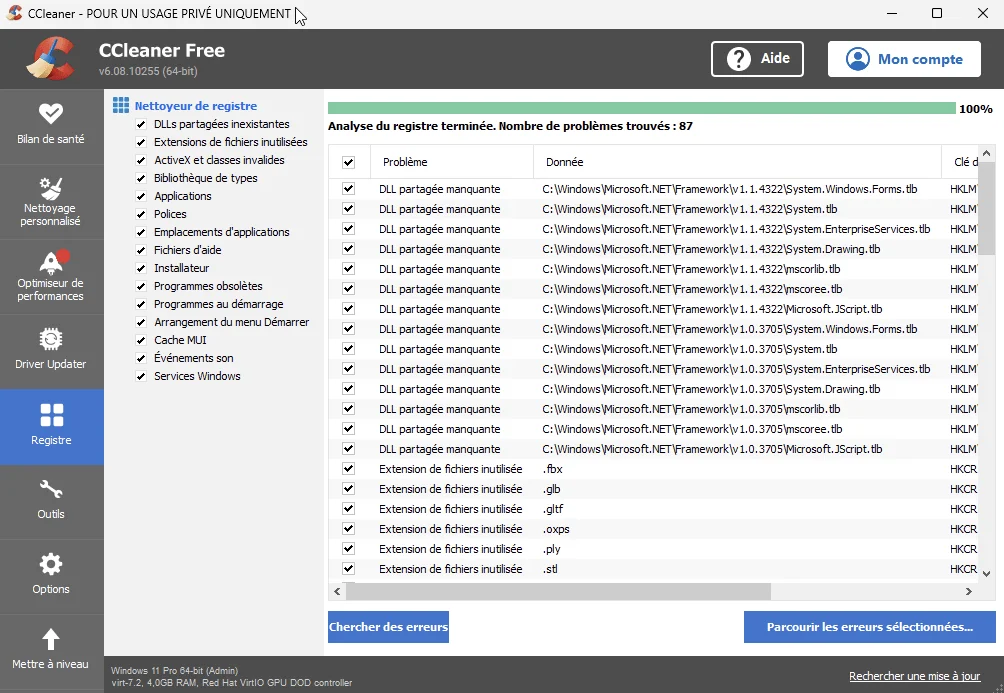Click the Mon compte user icon

(x=857, y=58)
